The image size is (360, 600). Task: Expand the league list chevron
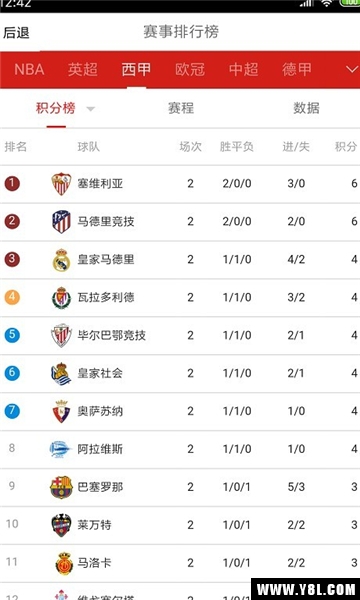pyautogui.click(x=351, y=70)
